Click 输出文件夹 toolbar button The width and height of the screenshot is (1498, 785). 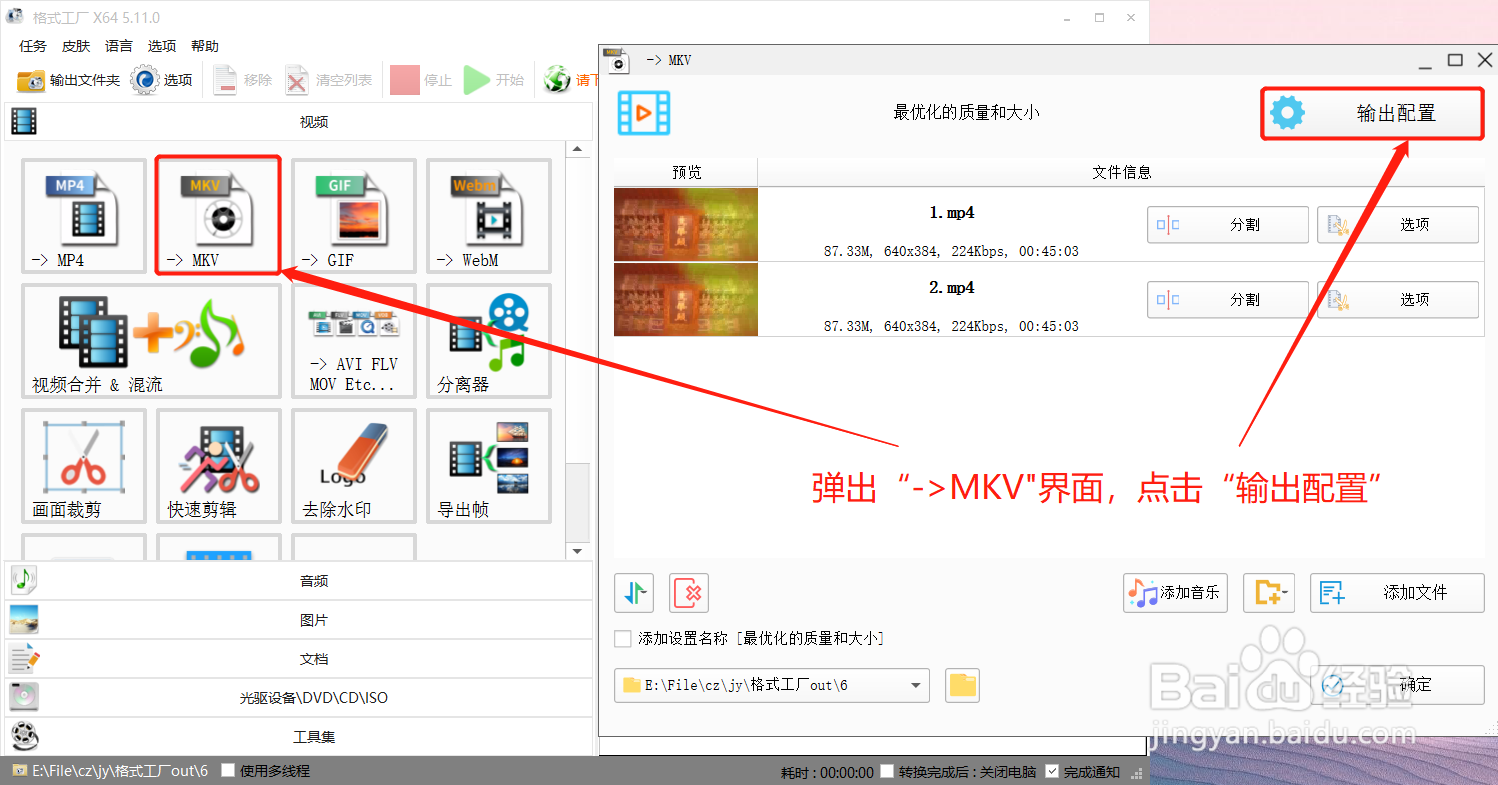[x=69, y=80]
